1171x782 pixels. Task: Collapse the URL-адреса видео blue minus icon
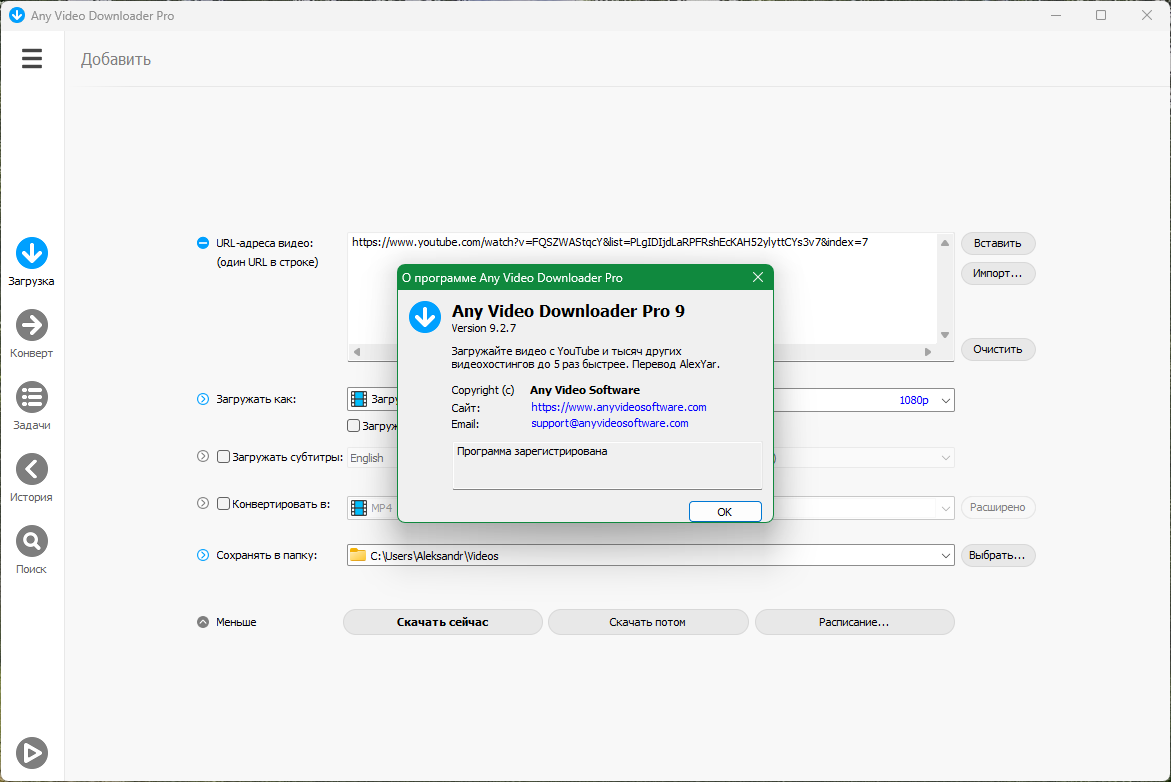click(202, 243)
